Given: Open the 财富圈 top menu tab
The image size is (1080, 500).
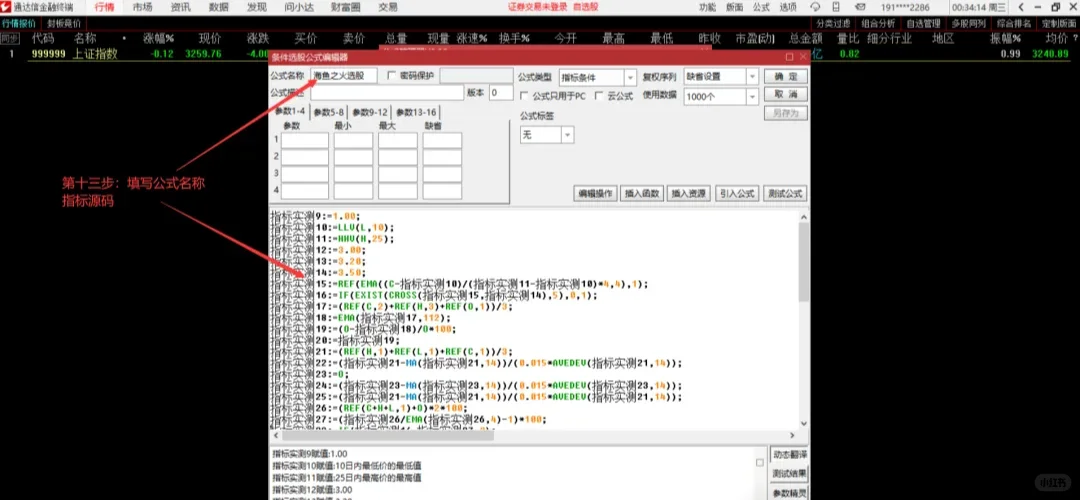Looking at the screenshot, I should click(x=344, y=8).
